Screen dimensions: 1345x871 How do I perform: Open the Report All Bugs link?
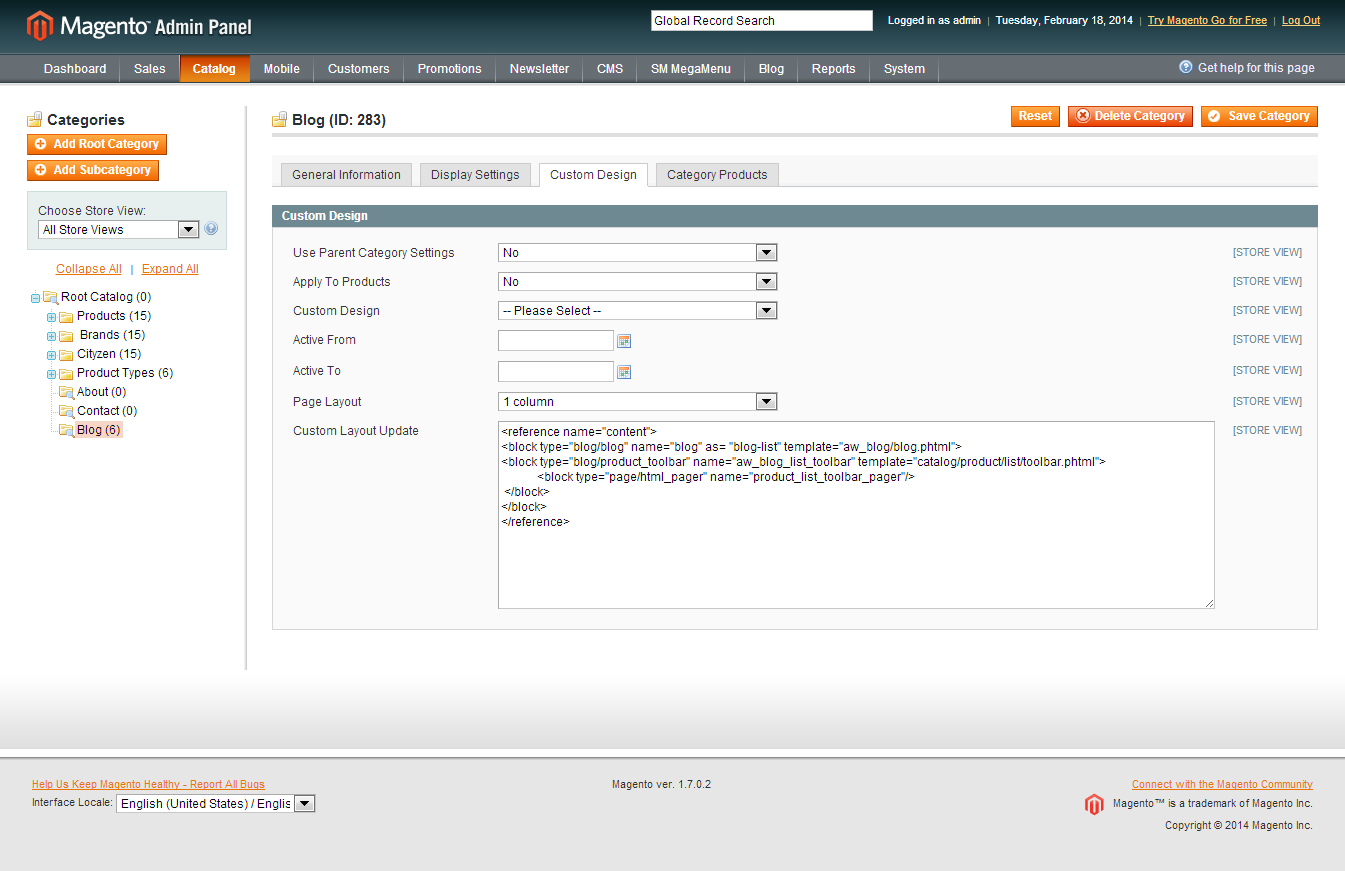click(x=148, y=785)
